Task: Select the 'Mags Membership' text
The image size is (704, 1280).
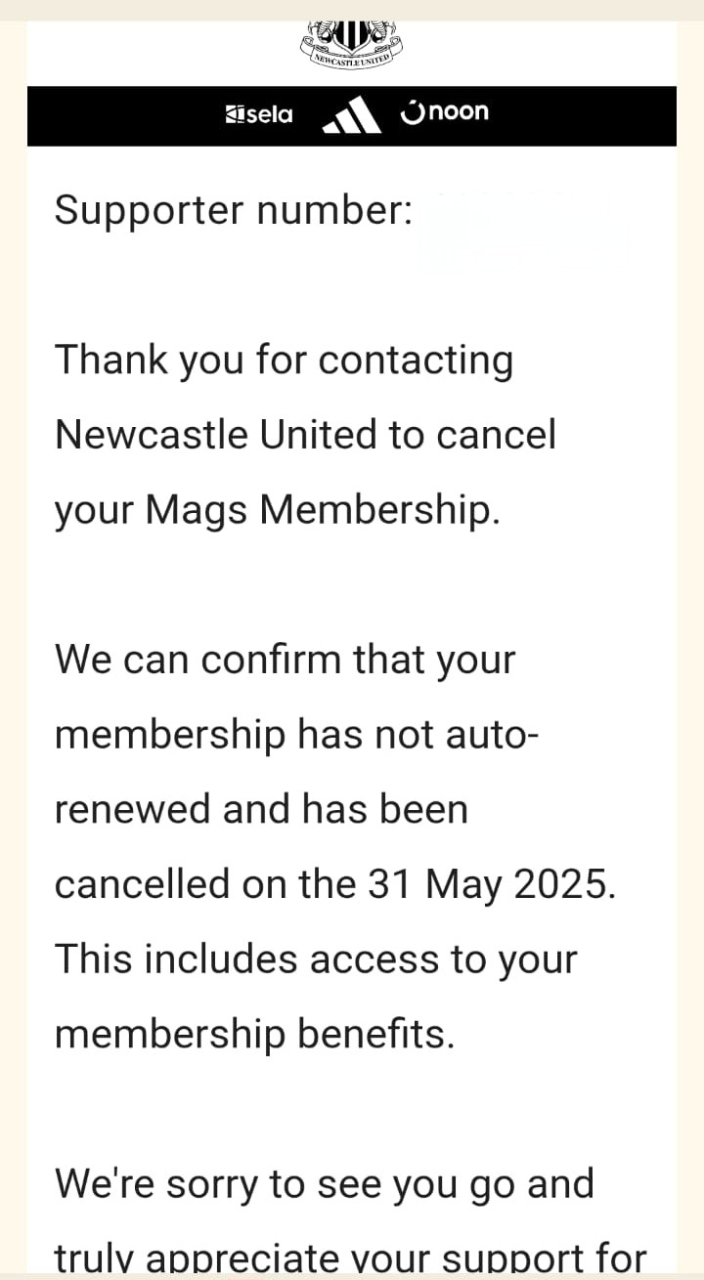Action: [x=320, y=511]
